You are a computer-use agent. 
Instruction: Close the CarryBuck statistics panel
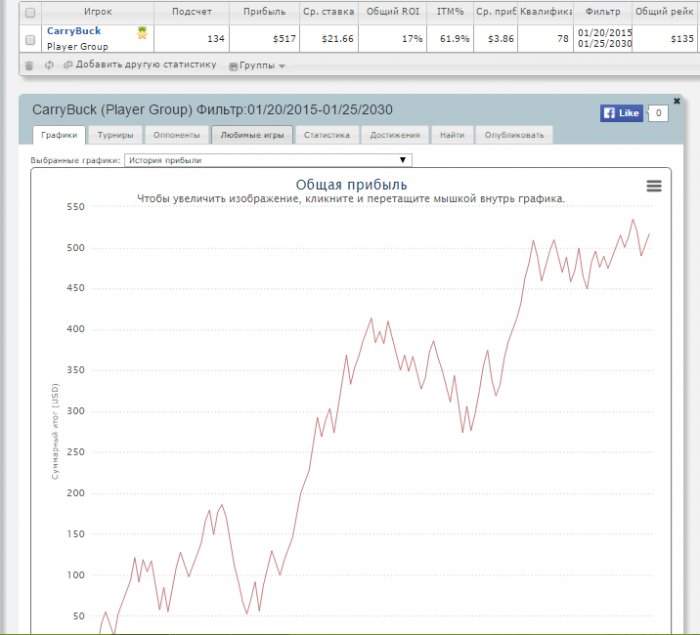pos(677,101)
